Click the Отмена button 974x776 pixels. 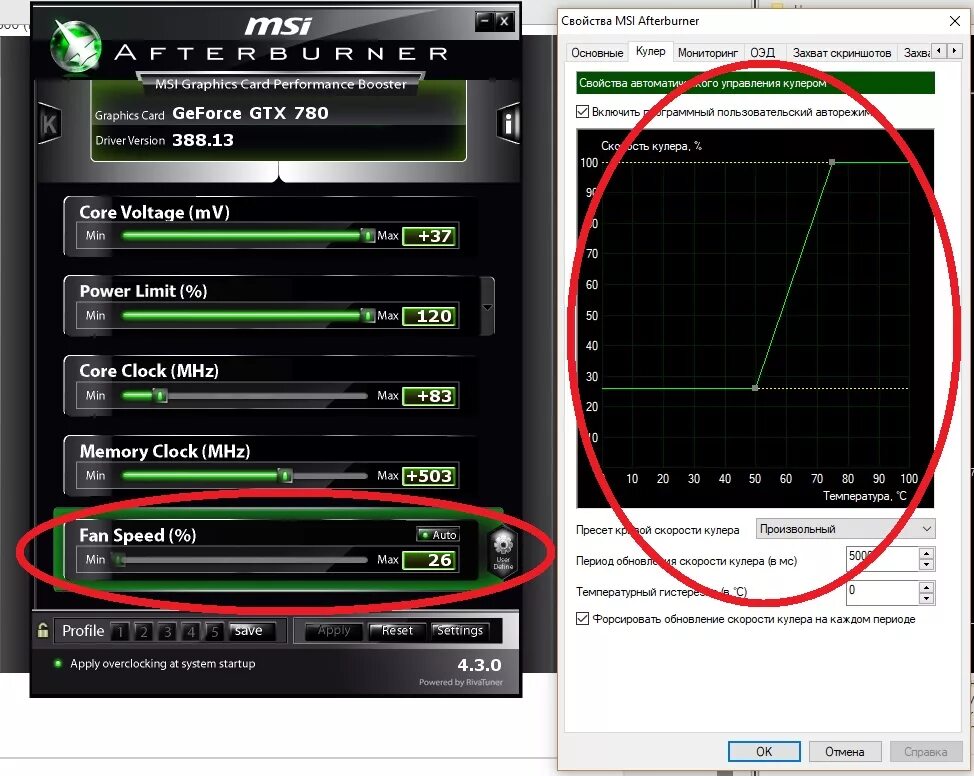pyautogui.click(x=844, y=751)
